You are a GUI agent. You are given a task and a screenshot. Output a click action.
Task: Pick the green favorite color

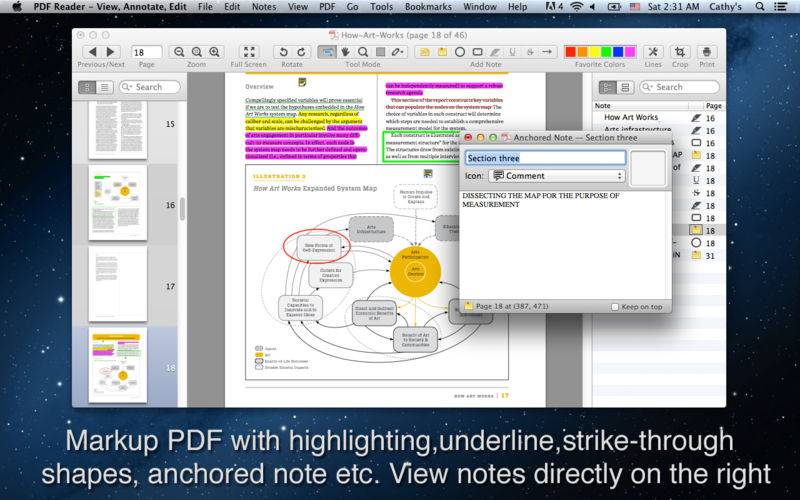point(606,52)
